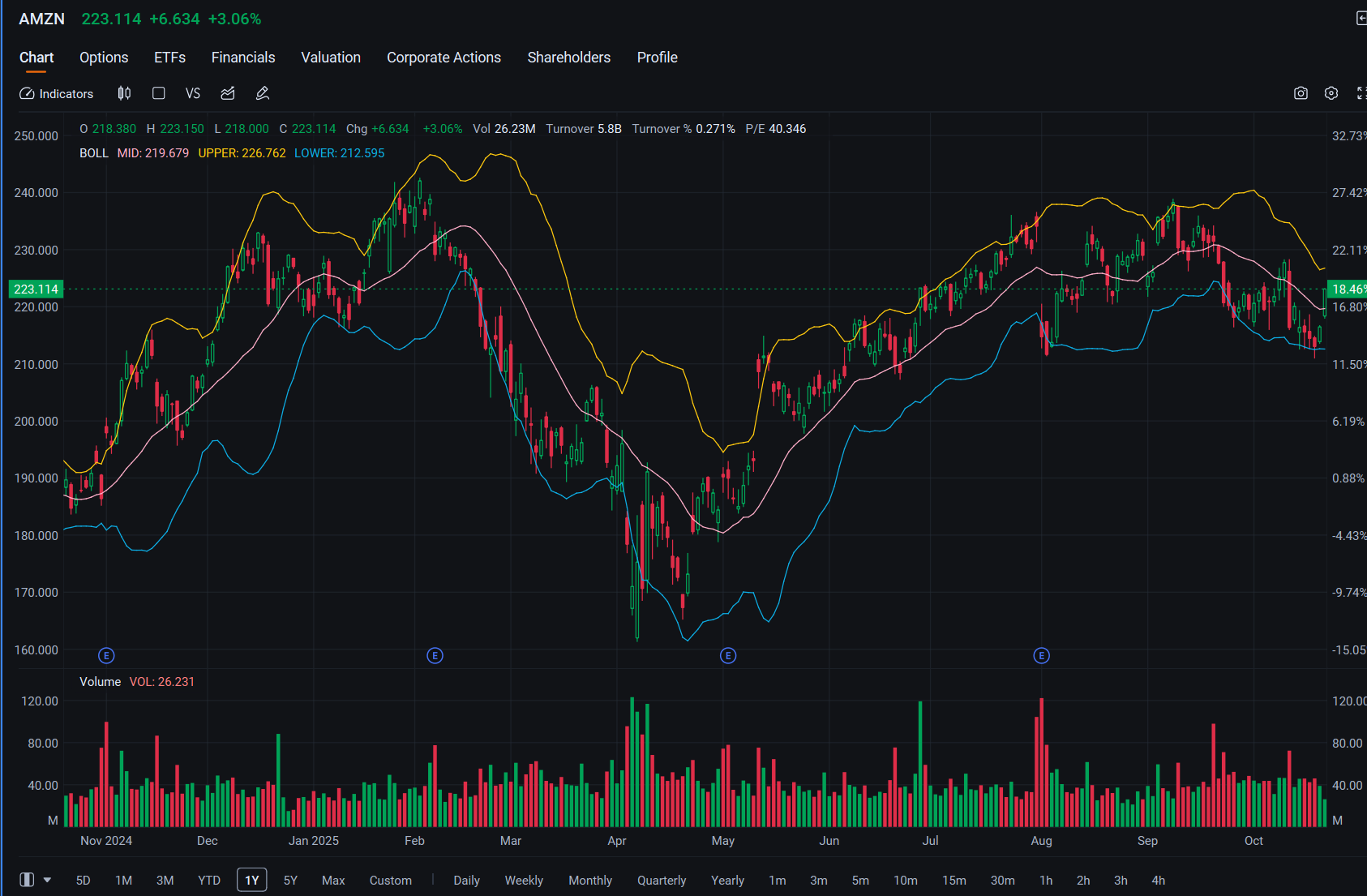
Task: Open the ETFs tab
Action: coord(170,58)
